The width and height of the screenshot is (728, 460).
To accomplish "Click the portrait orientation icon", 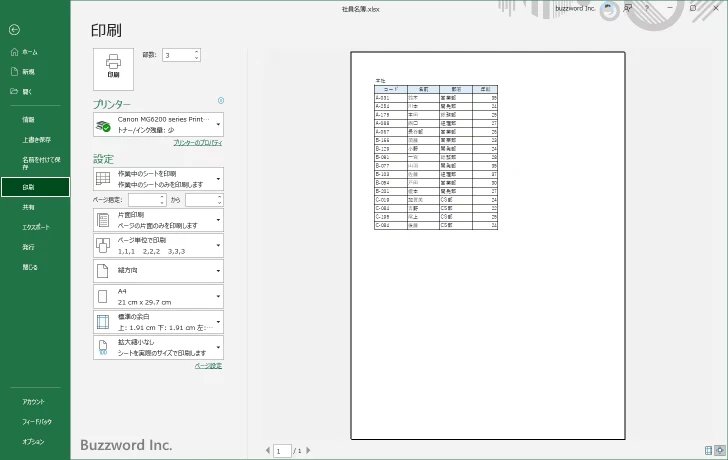I will pyautogui.click(x=103, y=271).
